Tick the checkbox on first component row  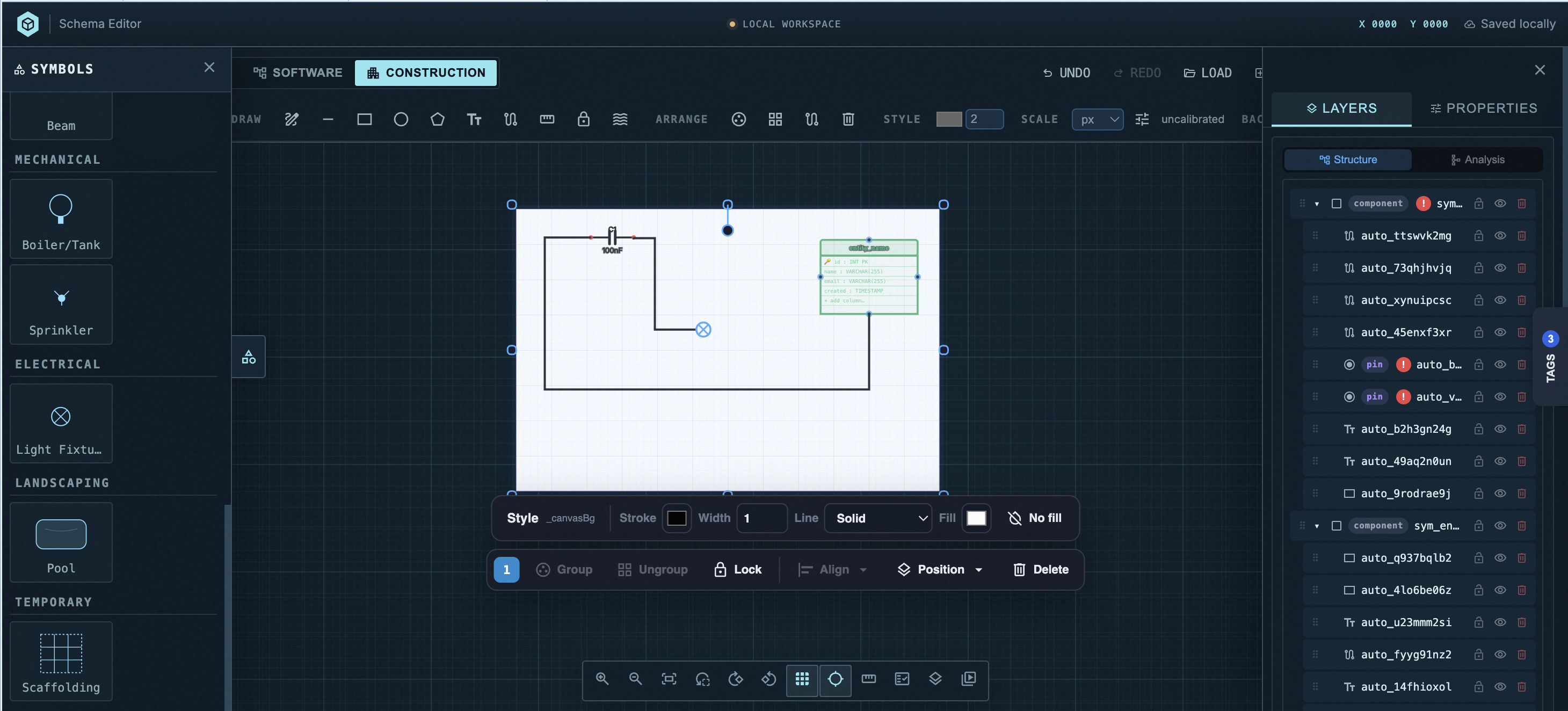1337,204
